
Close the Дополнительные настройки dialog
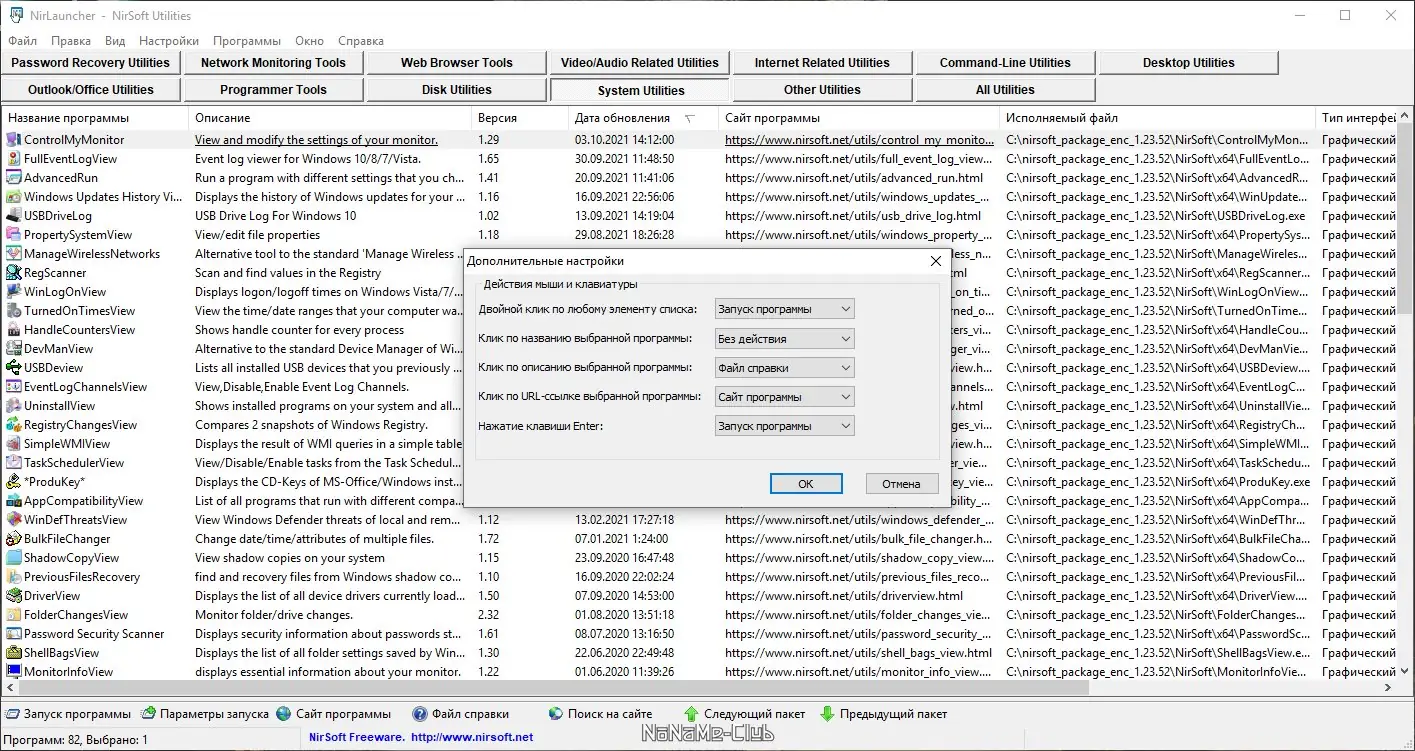pyautogui.click(x=936, y=261)
